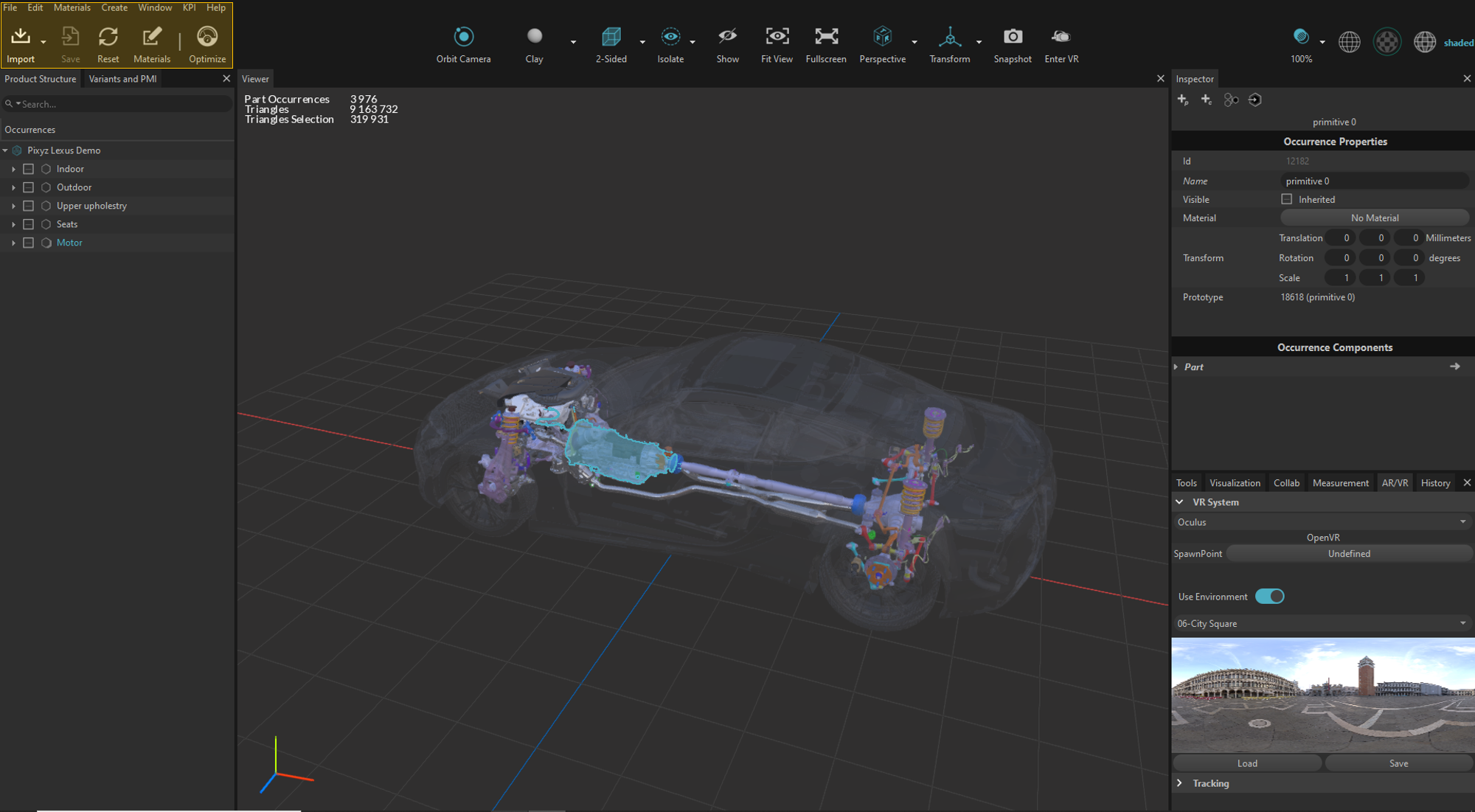The image size is (1475, 812).
Task: Expand the Tracking section
Action: (x=1180, y=783)
